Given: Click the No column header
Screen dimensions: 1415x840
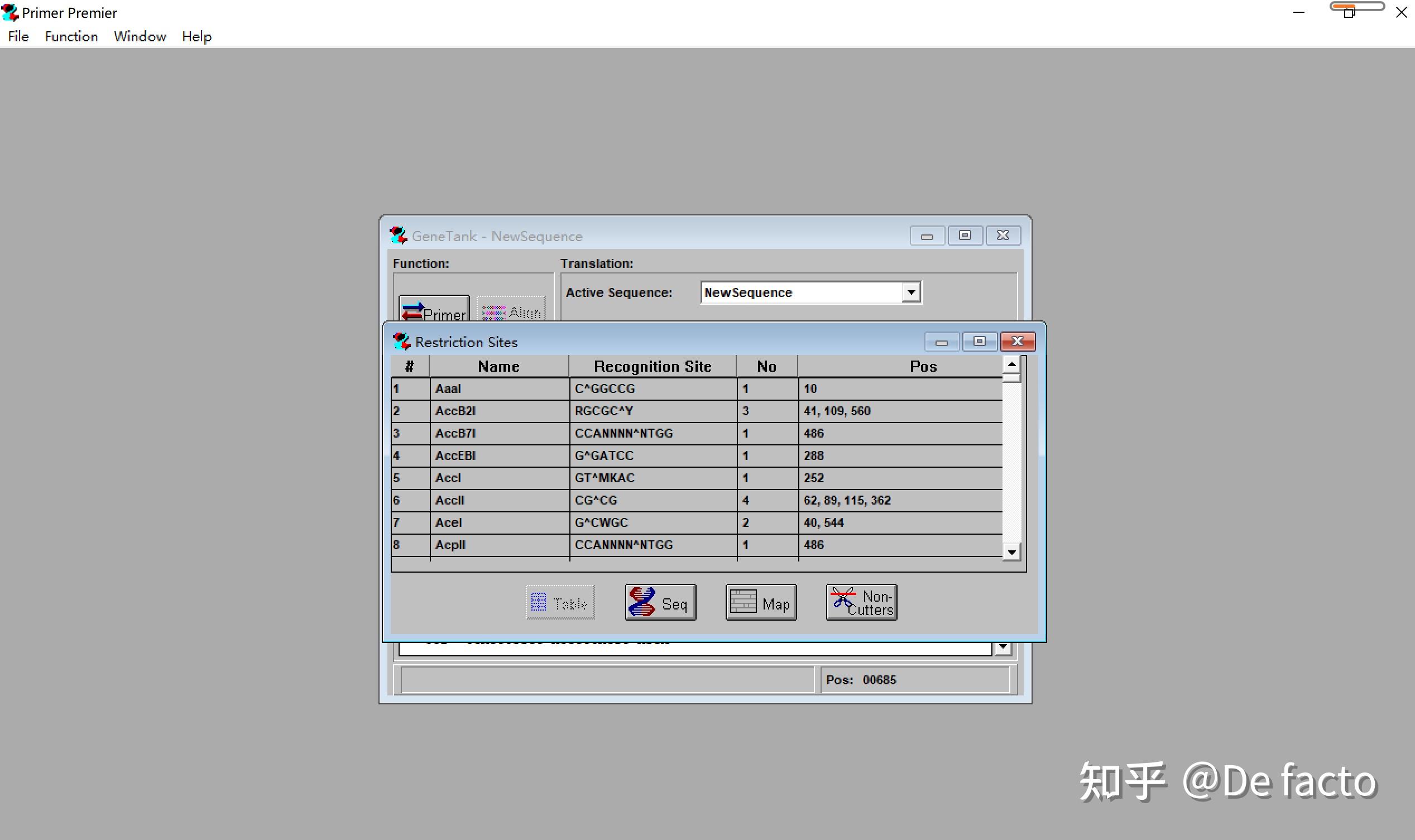Looking at the screenshot, I should coord(767,366).
